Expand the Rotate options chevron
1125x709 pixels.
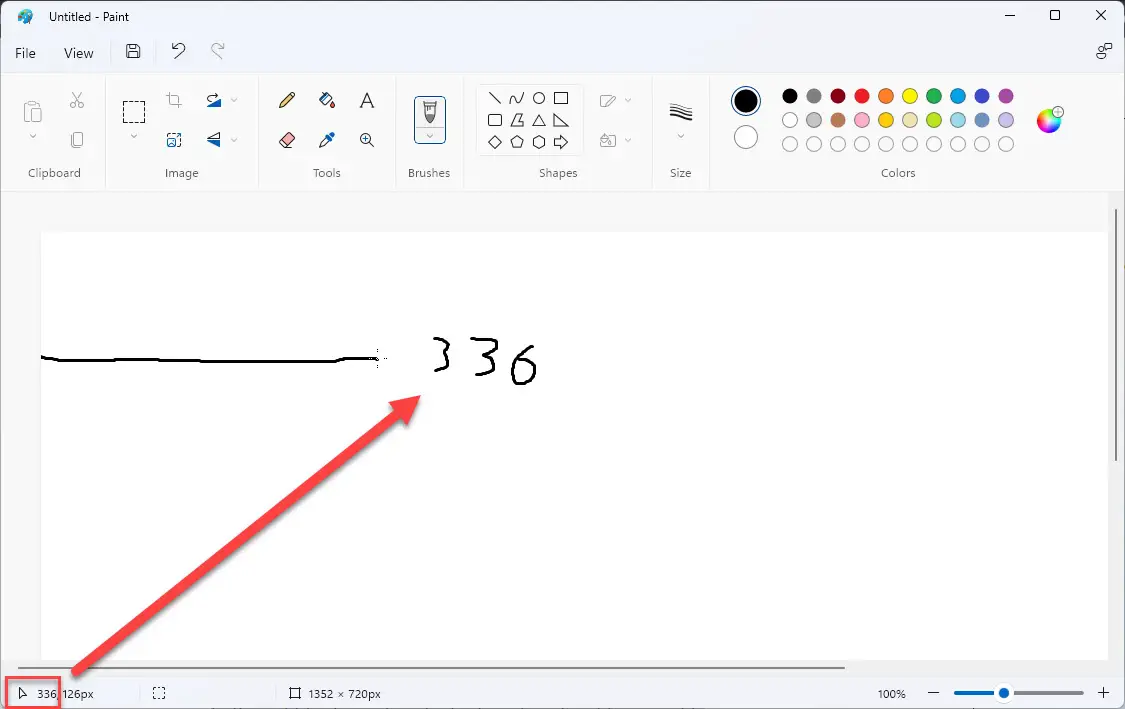(x=234, y=100)
